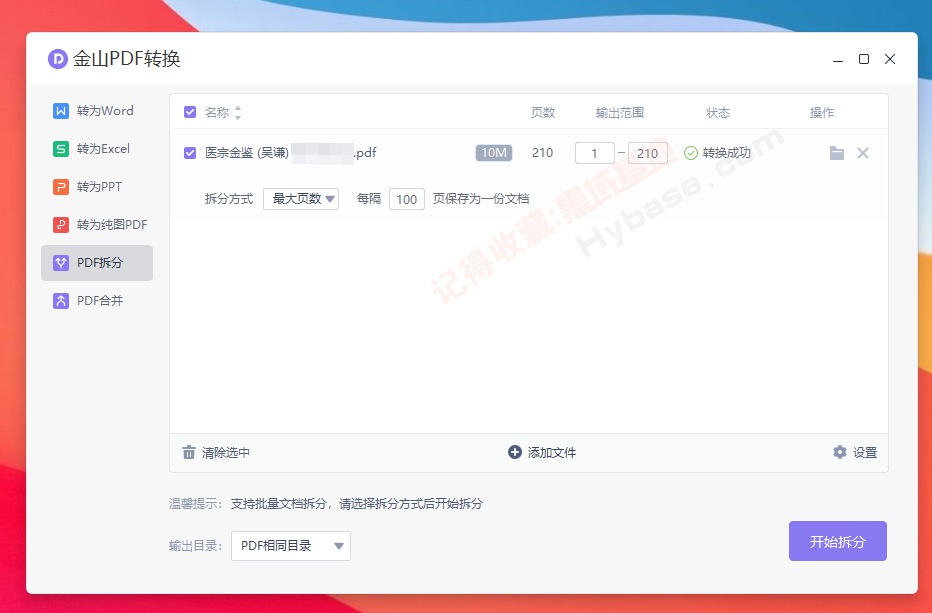The image size is (932, 613).
Task: Minimize the 金山PDF转换 window
Action: [838, 59]
